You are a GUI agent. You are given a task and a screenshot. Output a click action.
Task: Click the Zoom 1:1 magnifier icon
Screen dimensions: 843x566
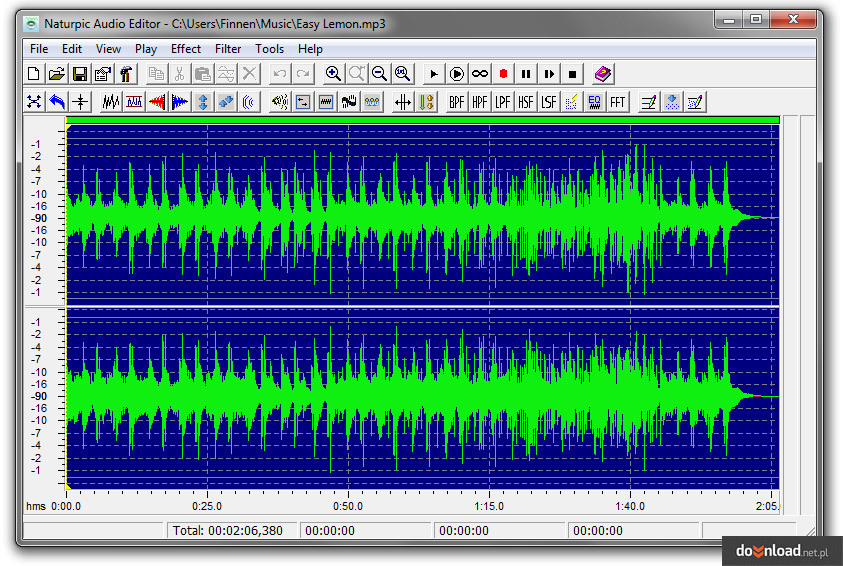403,74
